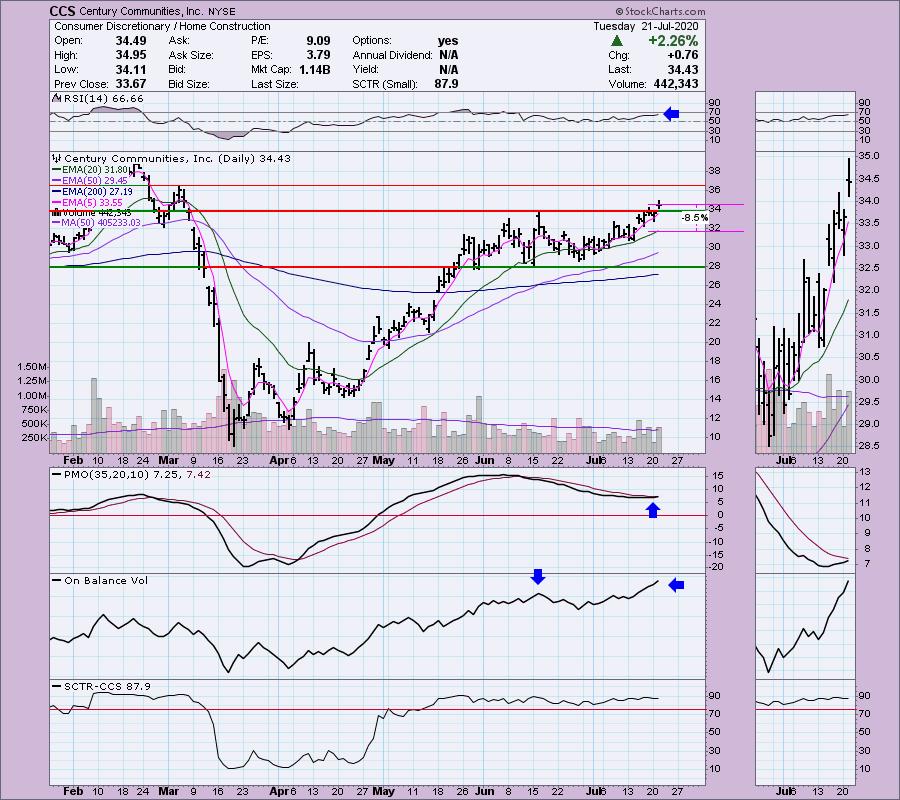This screenshot has width=900, height=800.
Task: Click the Yield N/A field
Action: coord(405,69)
